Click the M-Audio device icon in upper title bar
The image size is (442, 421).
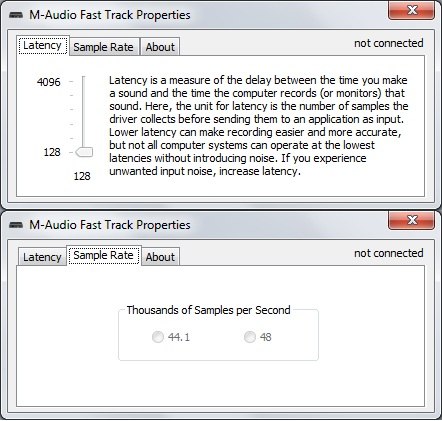pyautogui.click(x=16, y=15)
